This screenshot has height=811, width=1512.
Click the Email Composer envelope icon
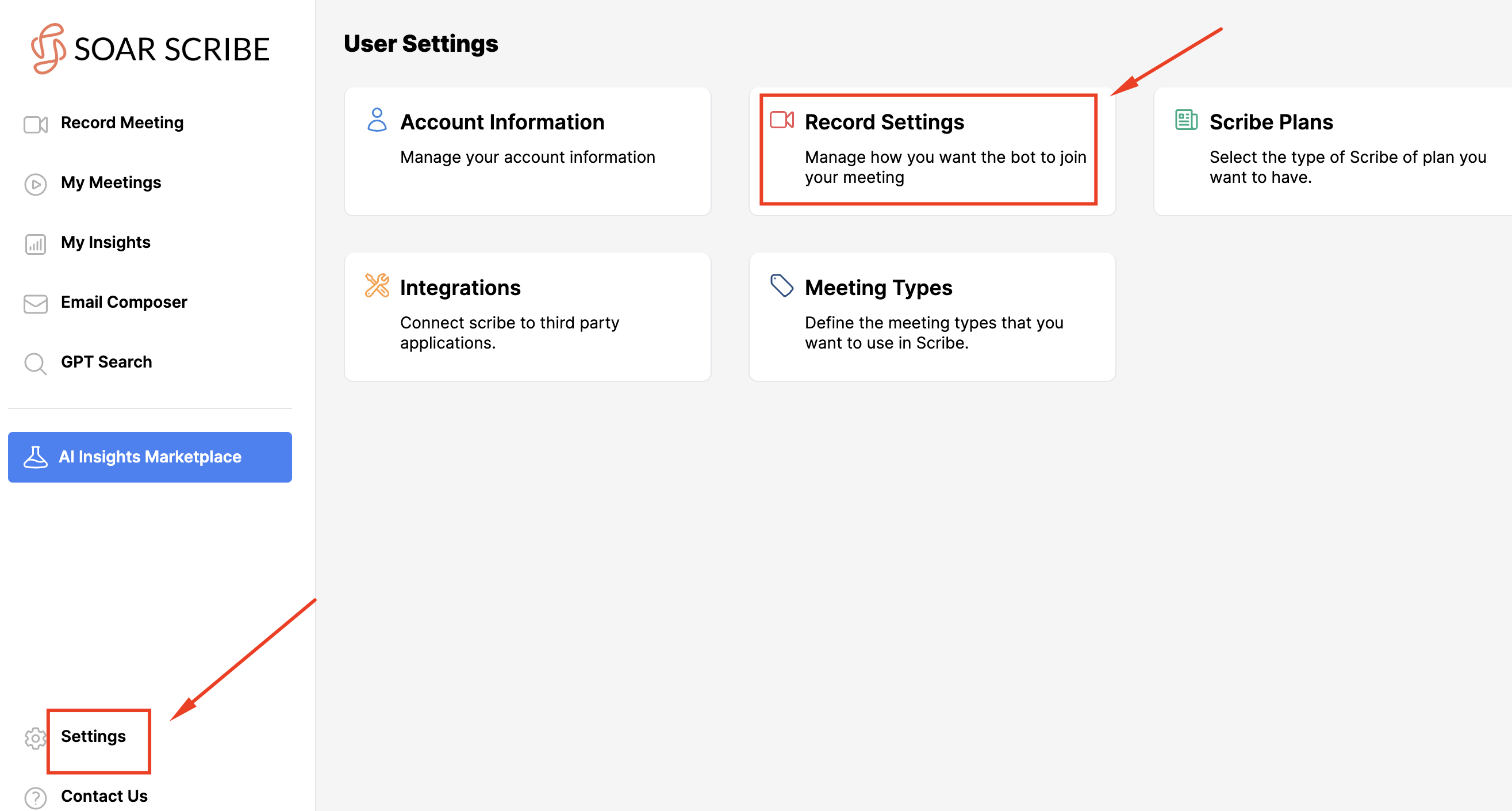point(35,304)
